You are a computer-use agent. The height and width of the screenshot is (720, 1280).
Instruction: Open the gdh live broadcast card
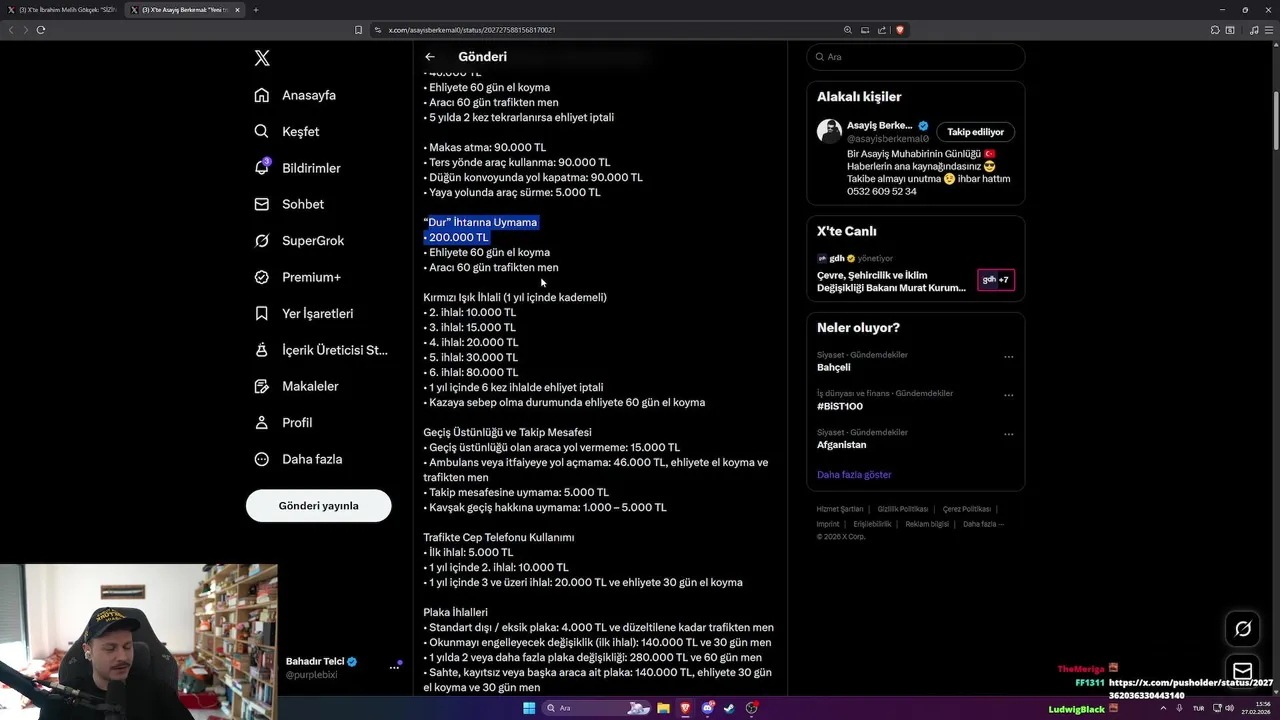[916, 271]
